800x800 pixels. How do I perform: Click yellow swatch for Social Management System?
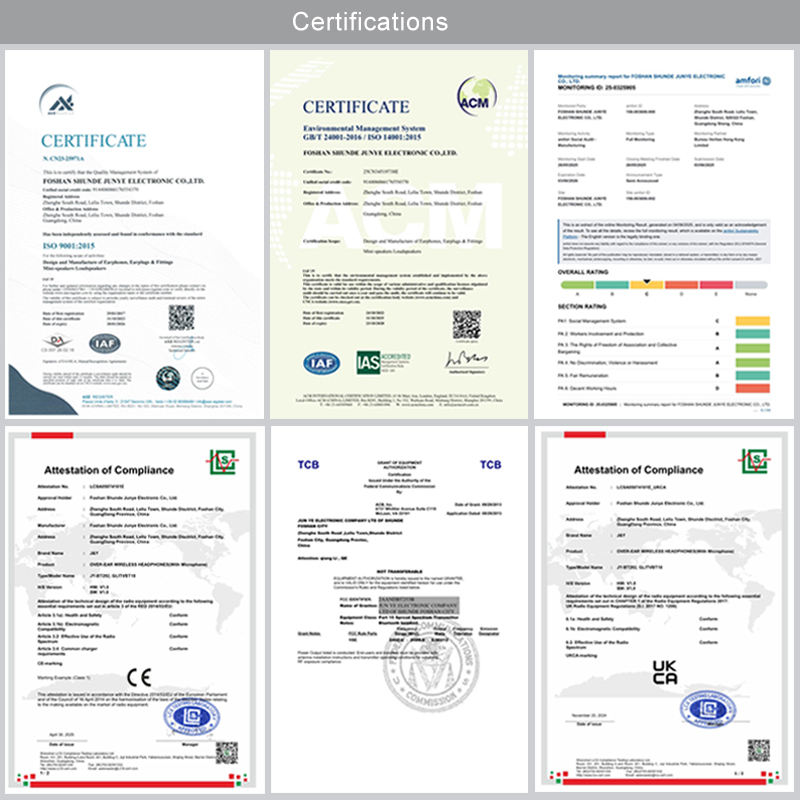coord(753,321)
